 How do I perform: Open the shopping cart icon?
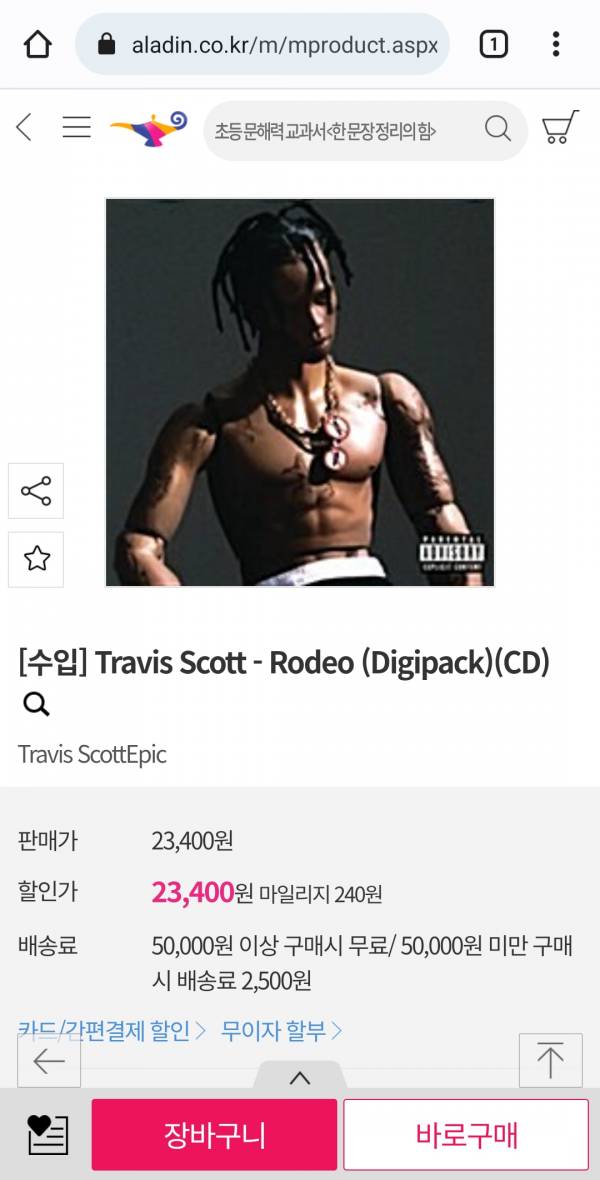coord(560,127)
